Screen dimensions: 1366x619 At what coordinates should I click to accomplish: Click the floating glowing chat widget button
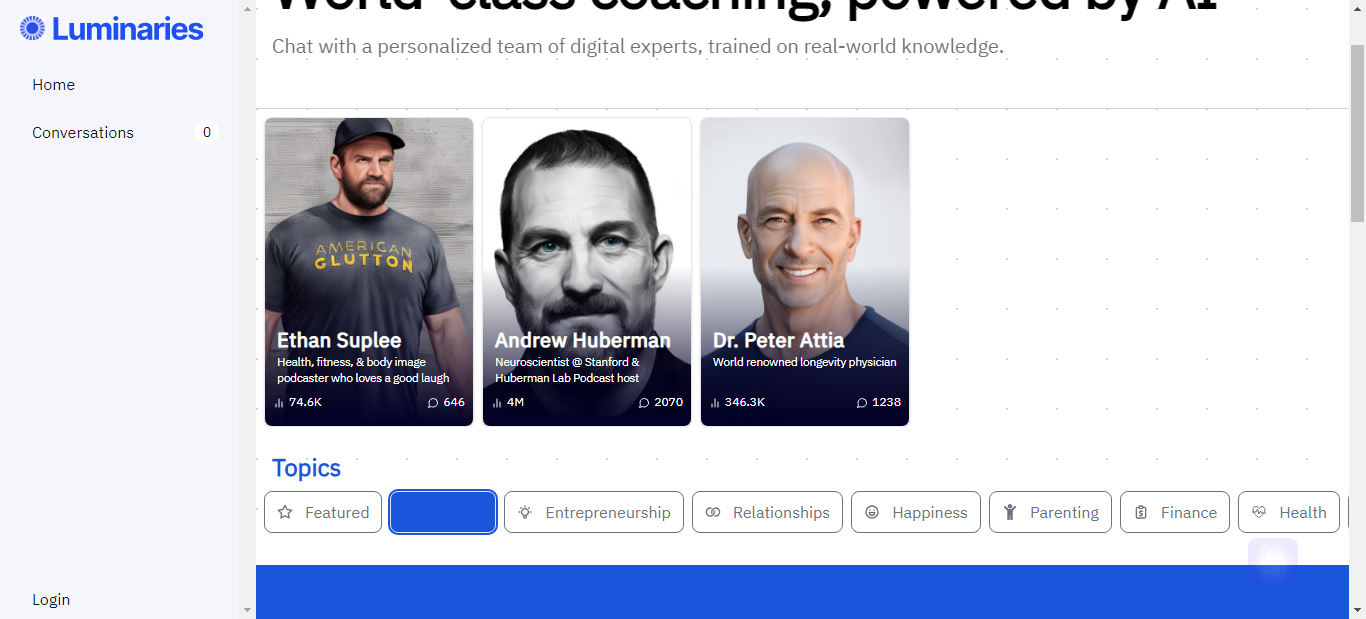pyautogui.click(x=1273, y=563)
